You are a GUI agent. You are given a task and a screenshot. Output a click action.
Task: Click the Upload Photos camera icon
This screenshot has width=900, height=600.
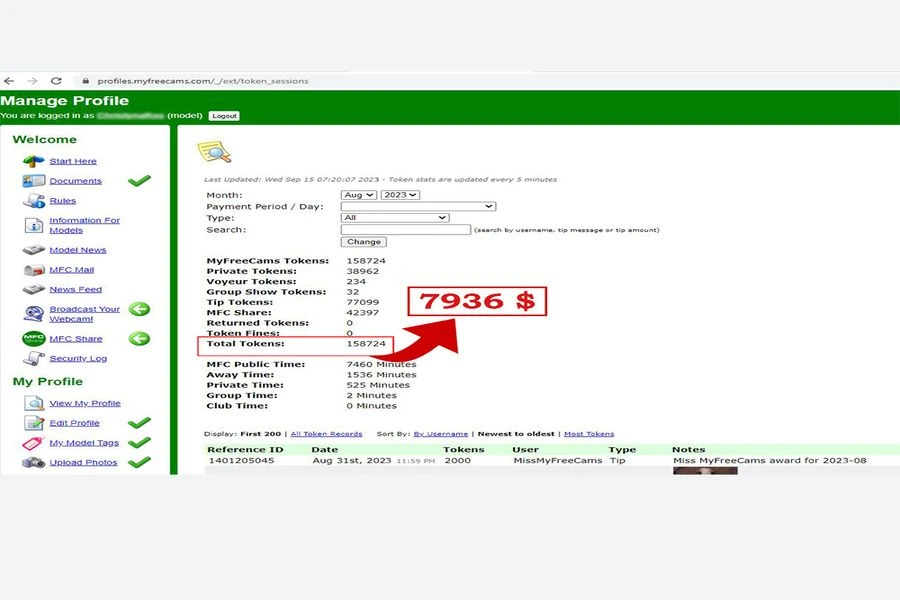click(x=34, y=463)
